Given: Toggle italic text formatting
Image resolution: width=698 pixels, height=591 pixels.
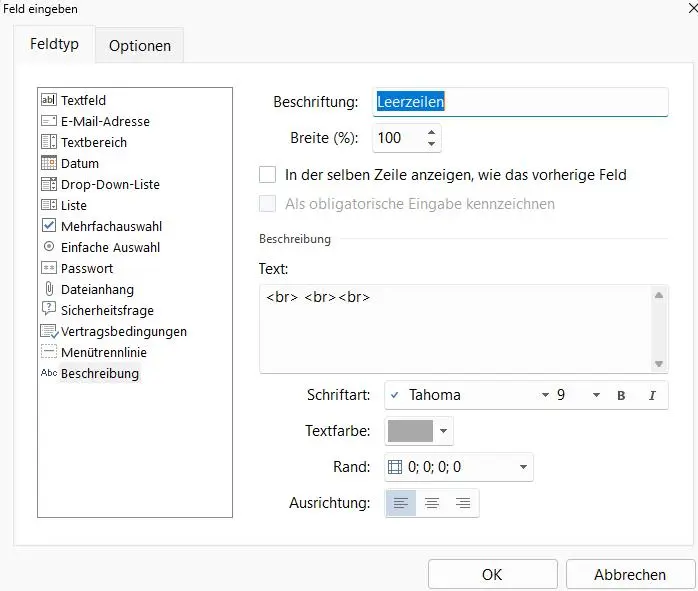Looking at the screenshot, I should (652, 395).
